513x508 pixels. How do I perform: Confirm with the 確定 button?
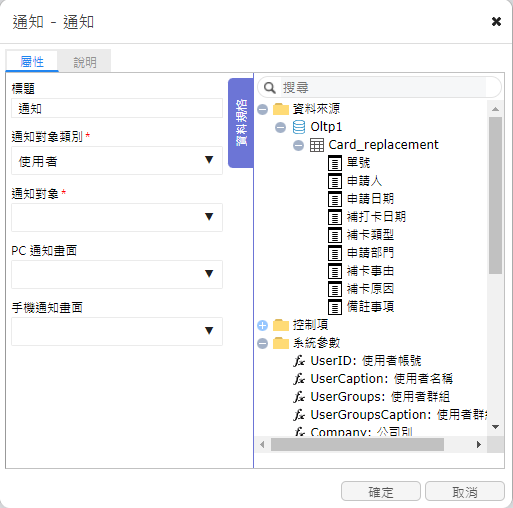pos(381,491)
